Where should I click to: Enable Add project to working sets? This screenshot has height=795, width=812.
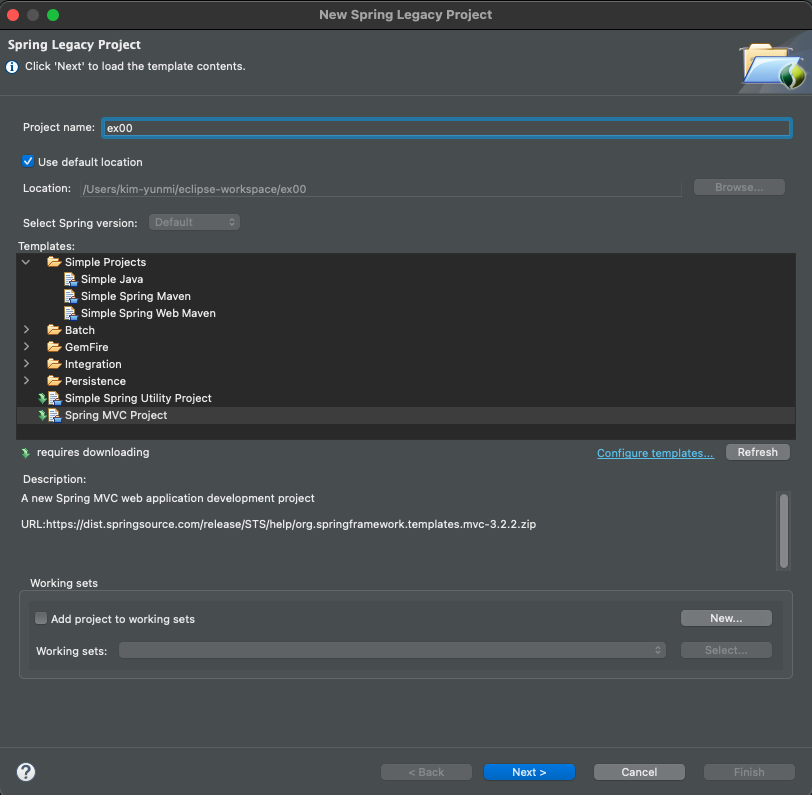tap(40, 618)
